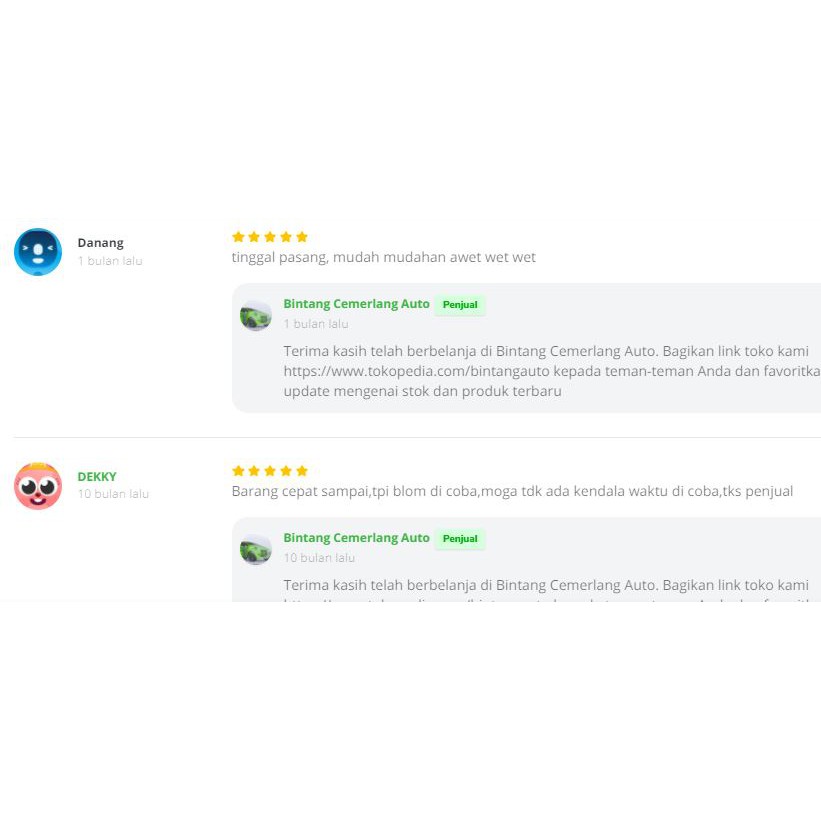Click Penjual badge in second reply
Screen dimensions: 821x821
coord(460,539)
